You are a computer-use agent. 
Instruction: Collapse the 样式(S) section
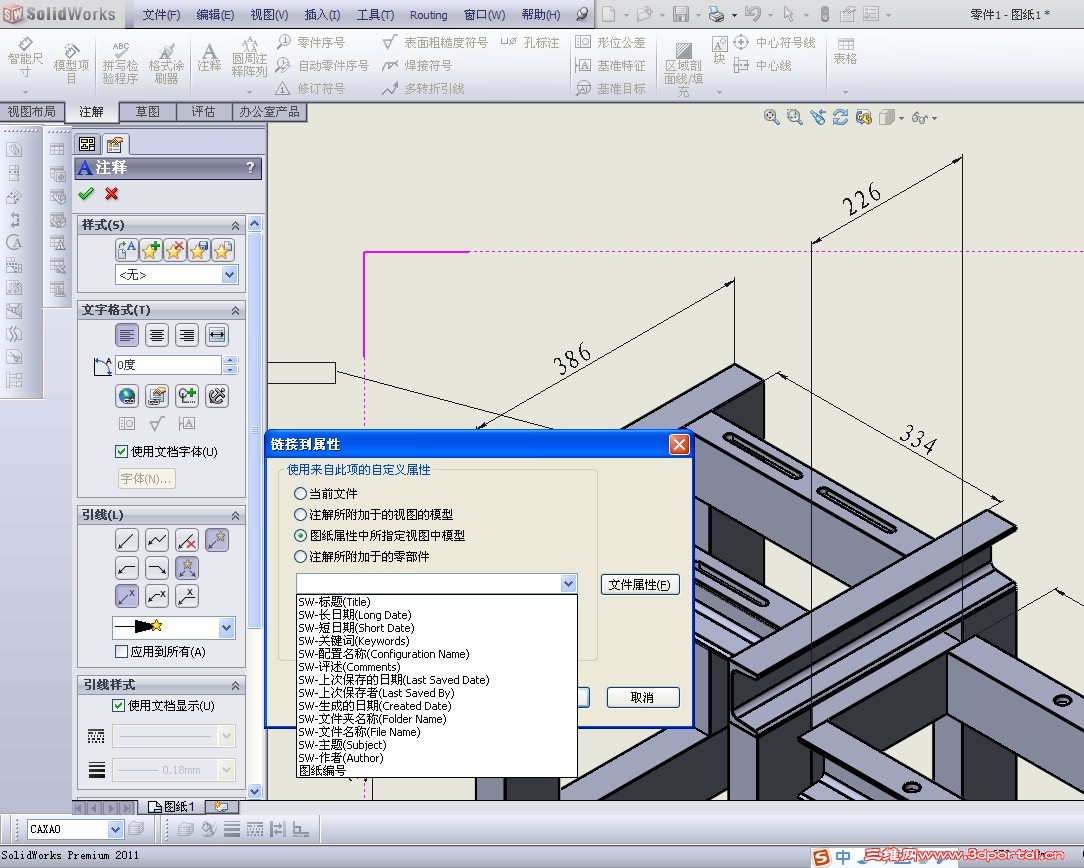tap(235, 225)
